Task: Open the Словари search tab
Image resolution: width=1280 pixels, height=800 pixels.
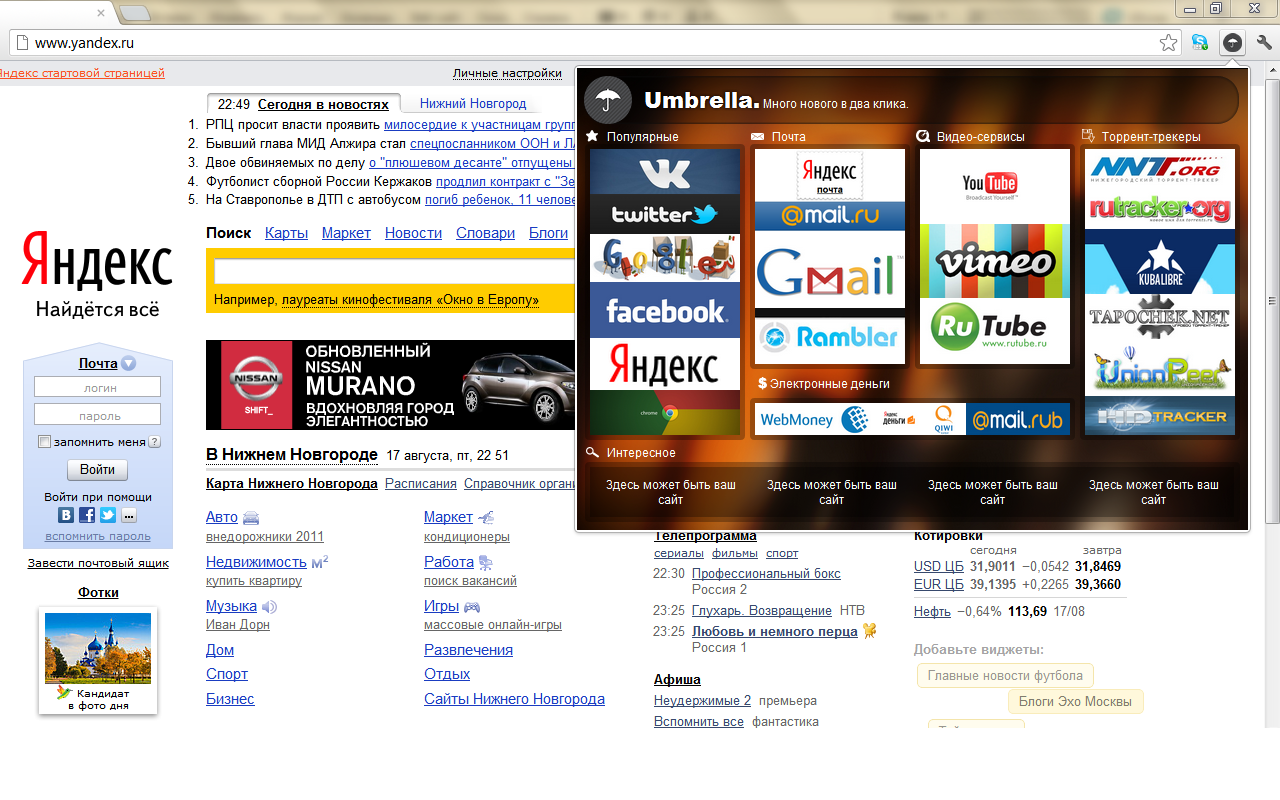Action: (485, 233)
